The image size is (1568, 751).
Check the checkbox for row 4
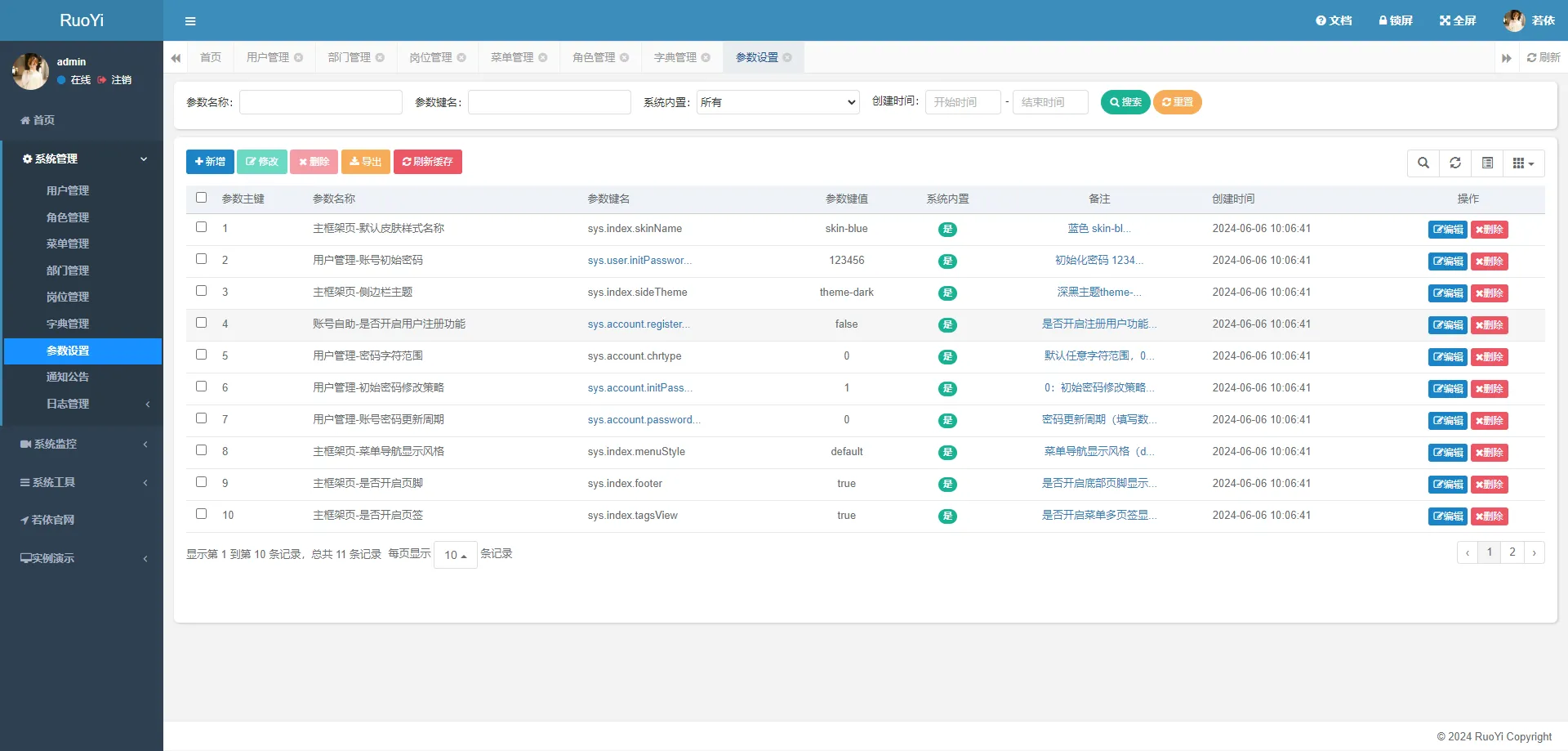(202, 323)
